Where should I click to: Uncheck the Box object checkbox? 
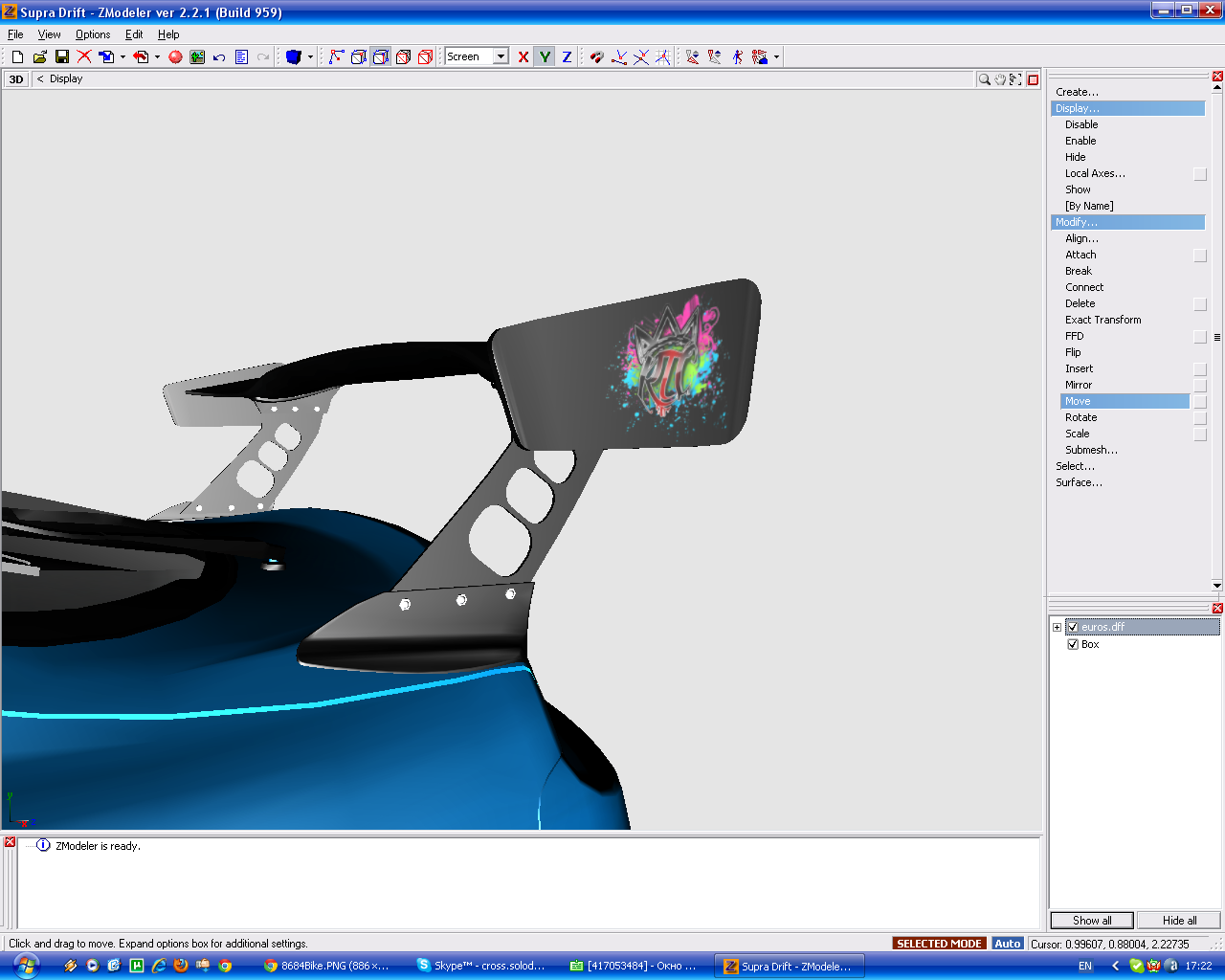pyautogui.click(x=1073, y=644)
